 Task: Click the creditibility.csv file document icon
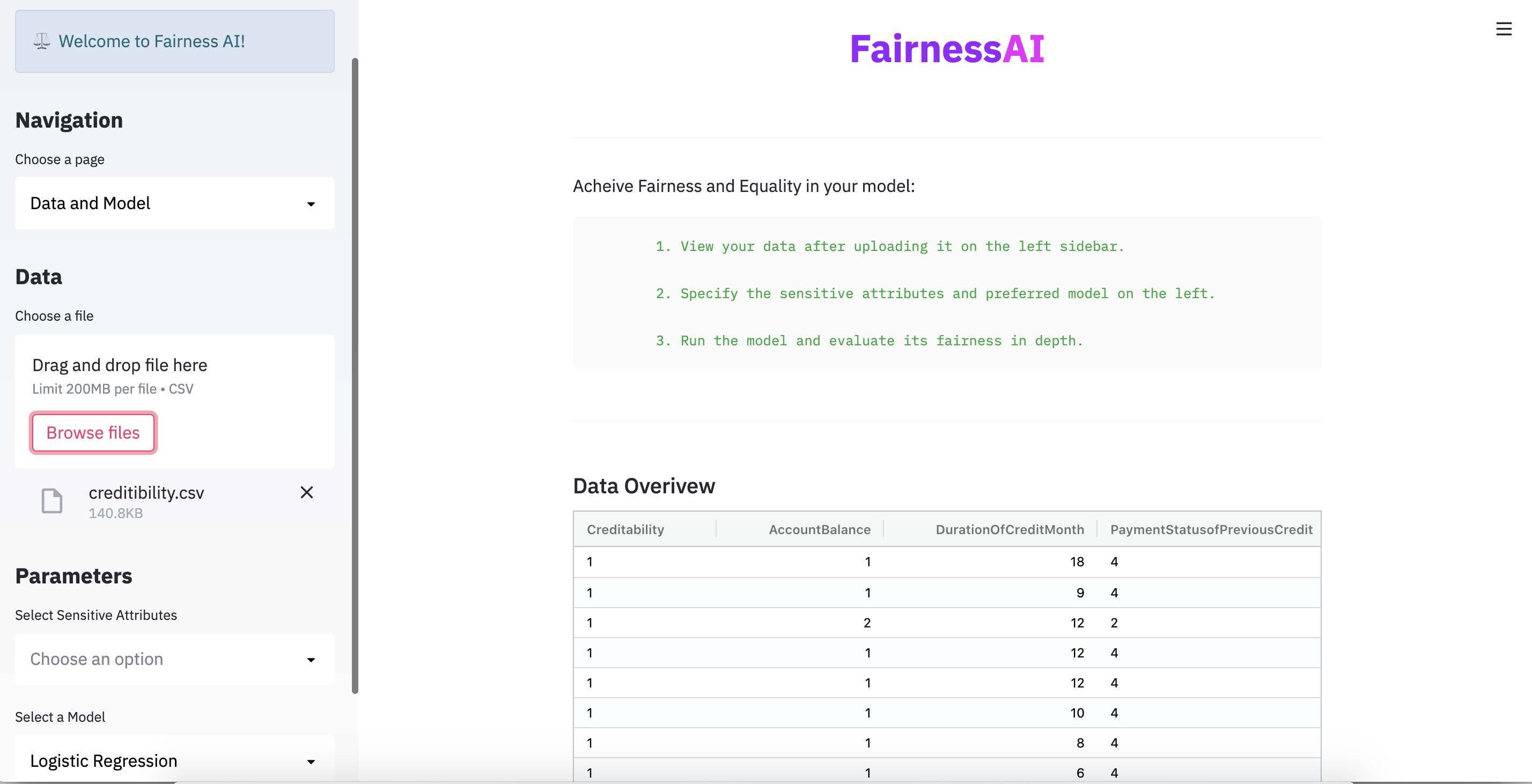pyautogui.click(x=51, y=500)
